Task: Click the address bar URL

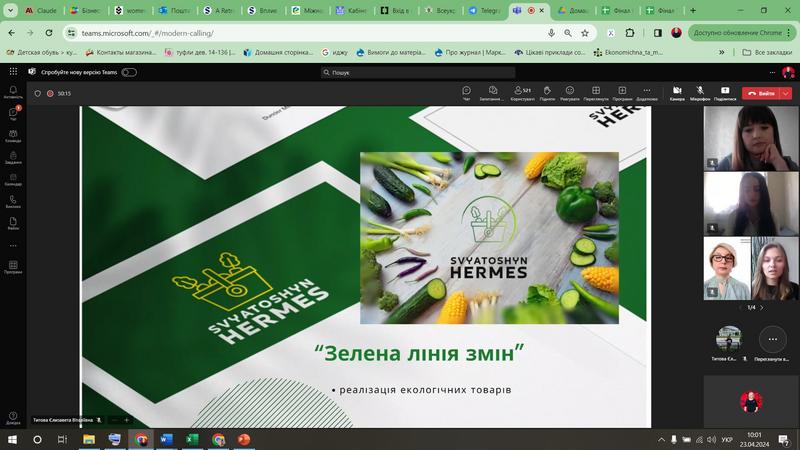Action: click(147, 33)
